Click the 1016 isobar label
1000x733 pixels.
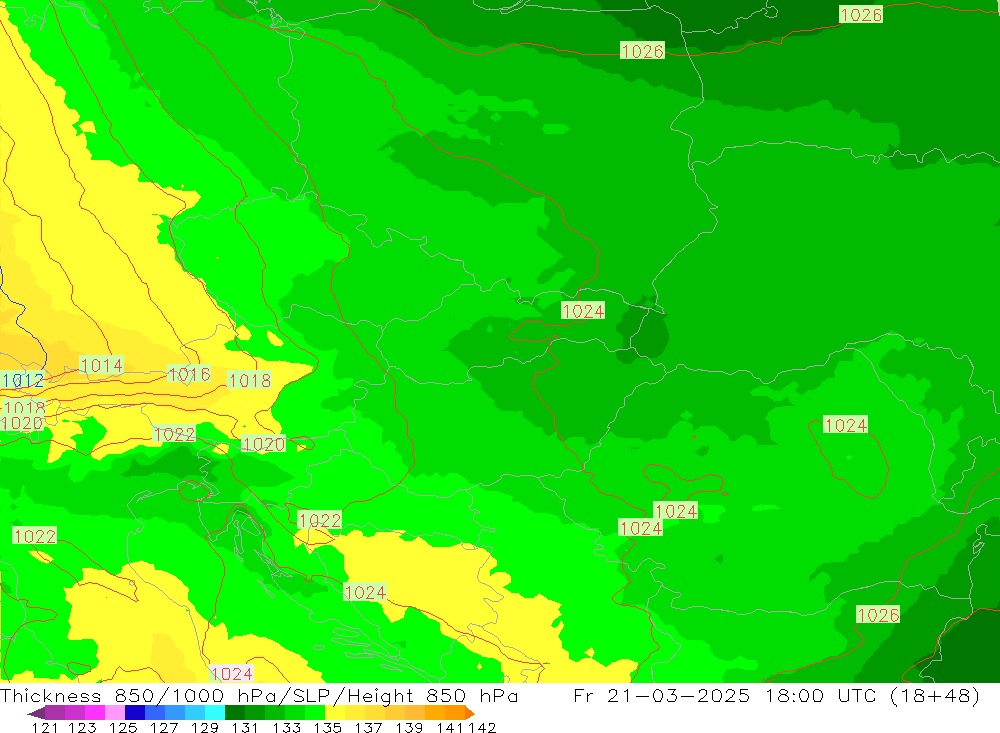(x=189, y=374)
